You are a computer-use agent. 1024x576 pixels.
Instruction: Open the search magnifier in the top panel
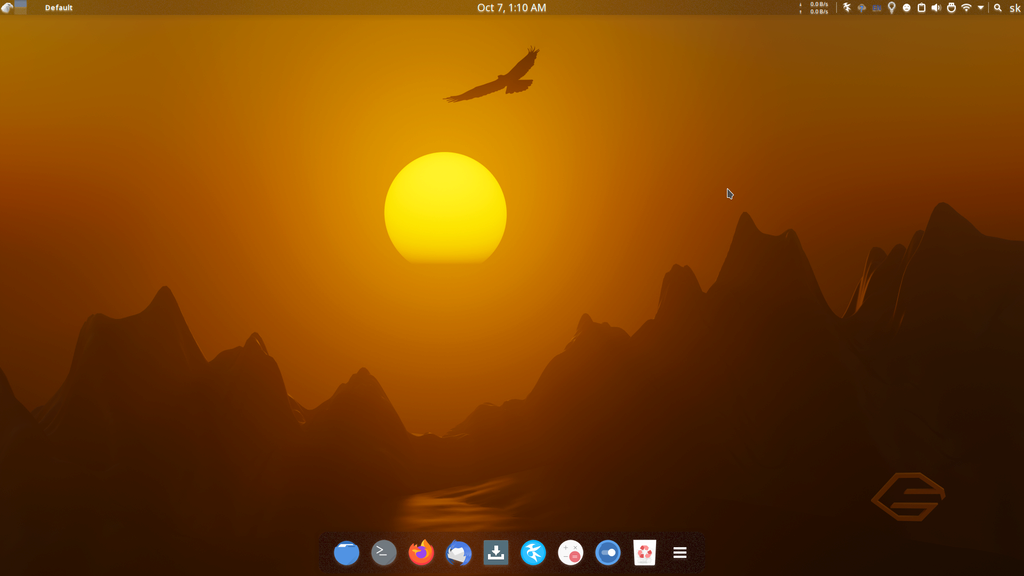(x=996, y=8)
